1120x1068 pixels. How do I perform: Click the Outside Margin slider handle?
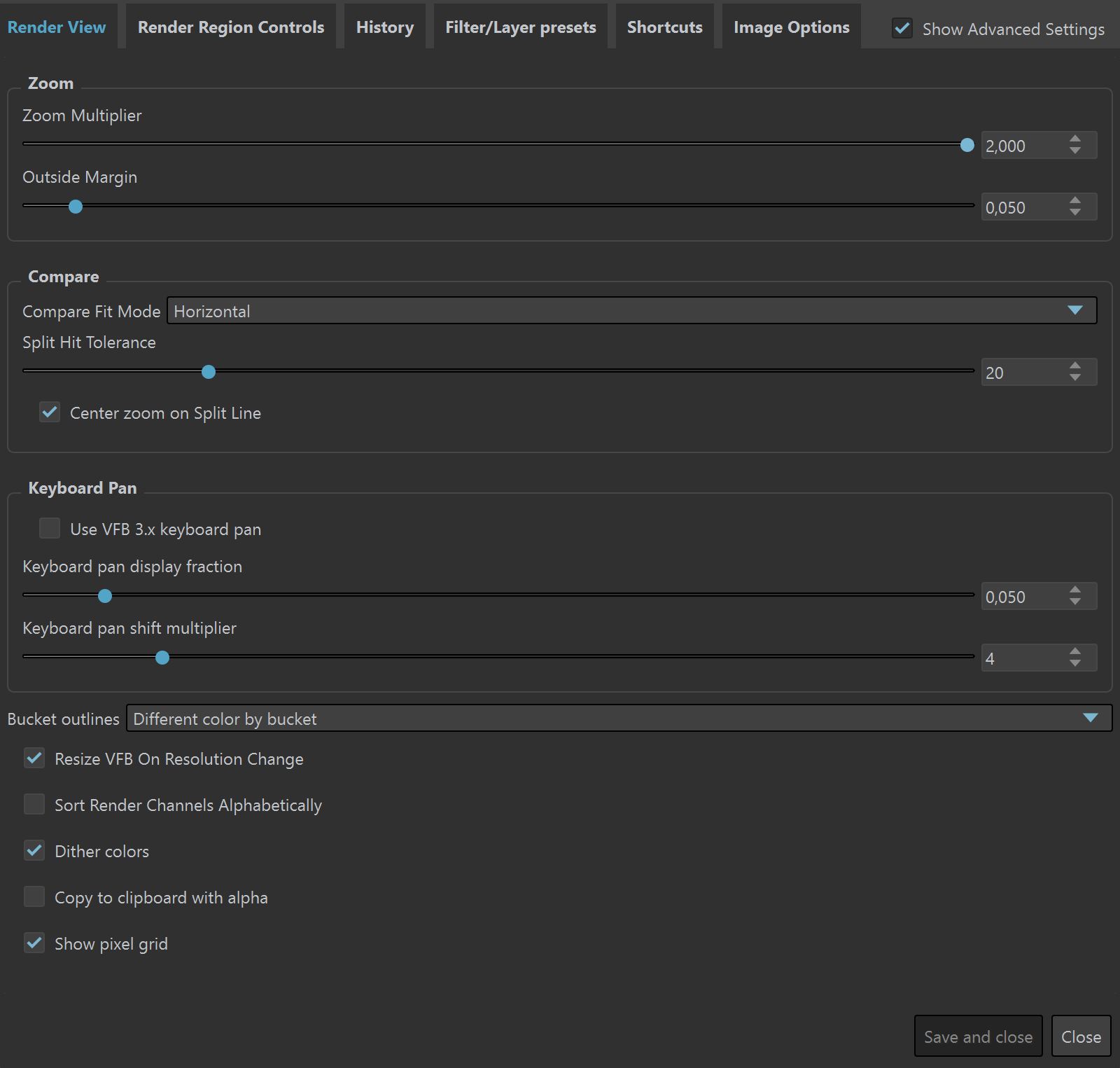tap(76, 207)
